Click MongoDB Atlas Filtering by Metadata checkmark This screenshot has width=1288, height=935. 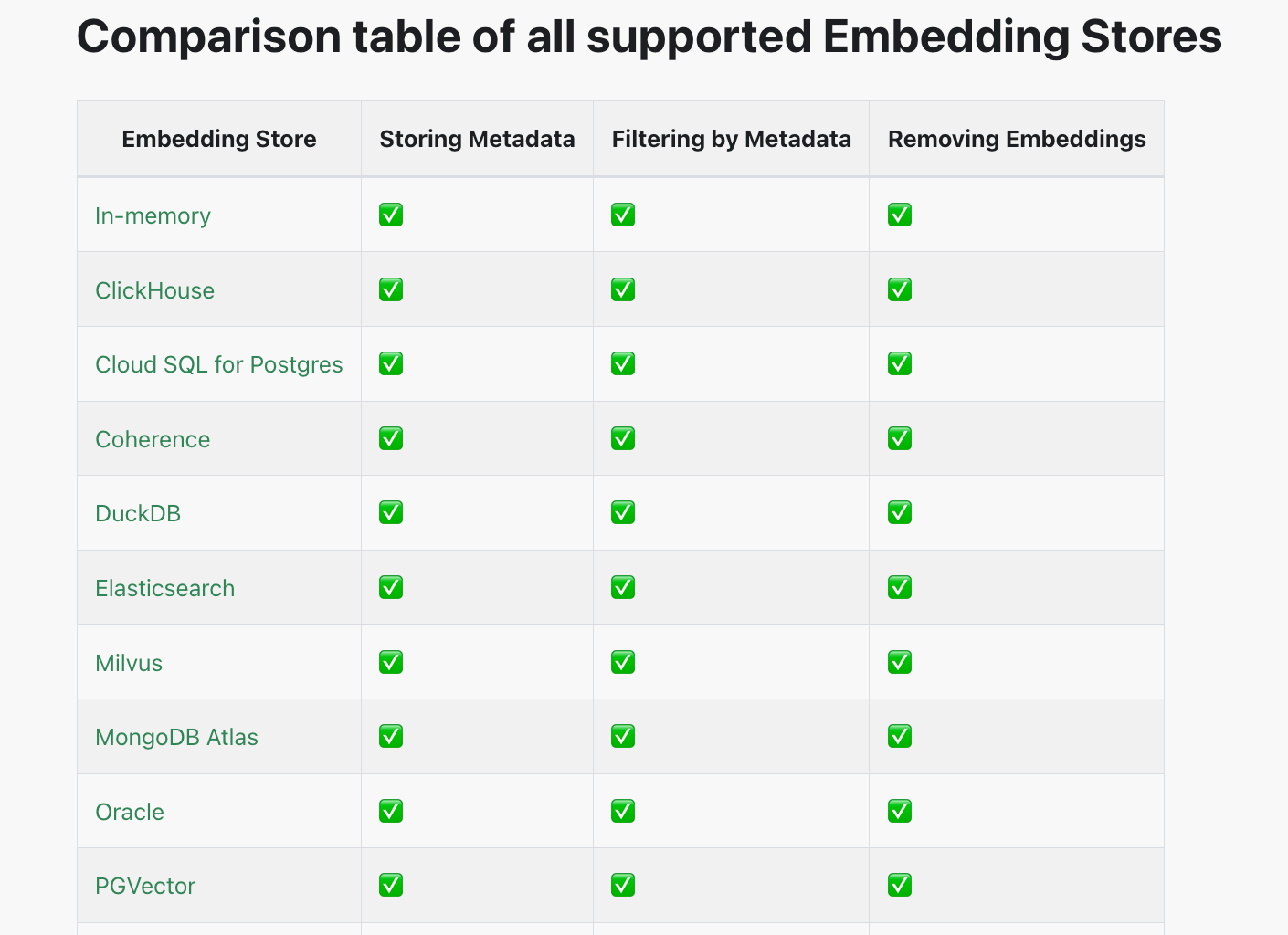(x=623, y=736)
